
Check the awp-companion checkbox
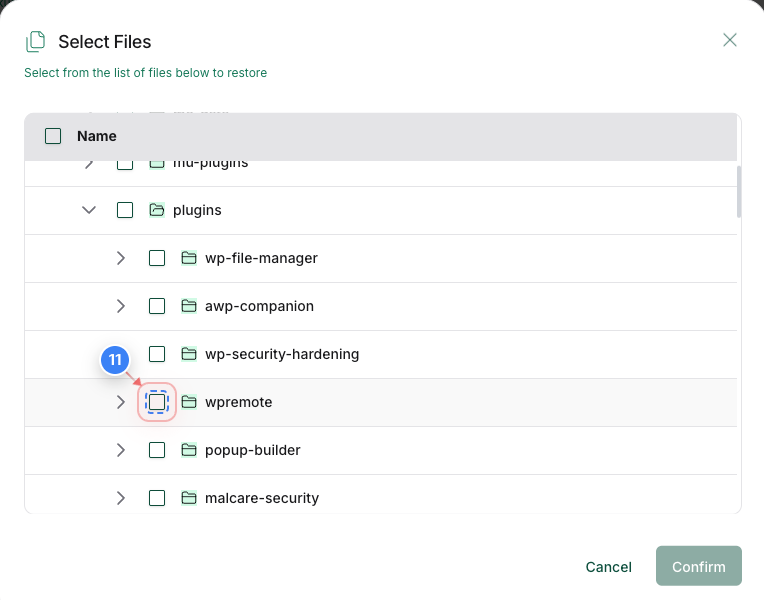[x=157, y=306]
